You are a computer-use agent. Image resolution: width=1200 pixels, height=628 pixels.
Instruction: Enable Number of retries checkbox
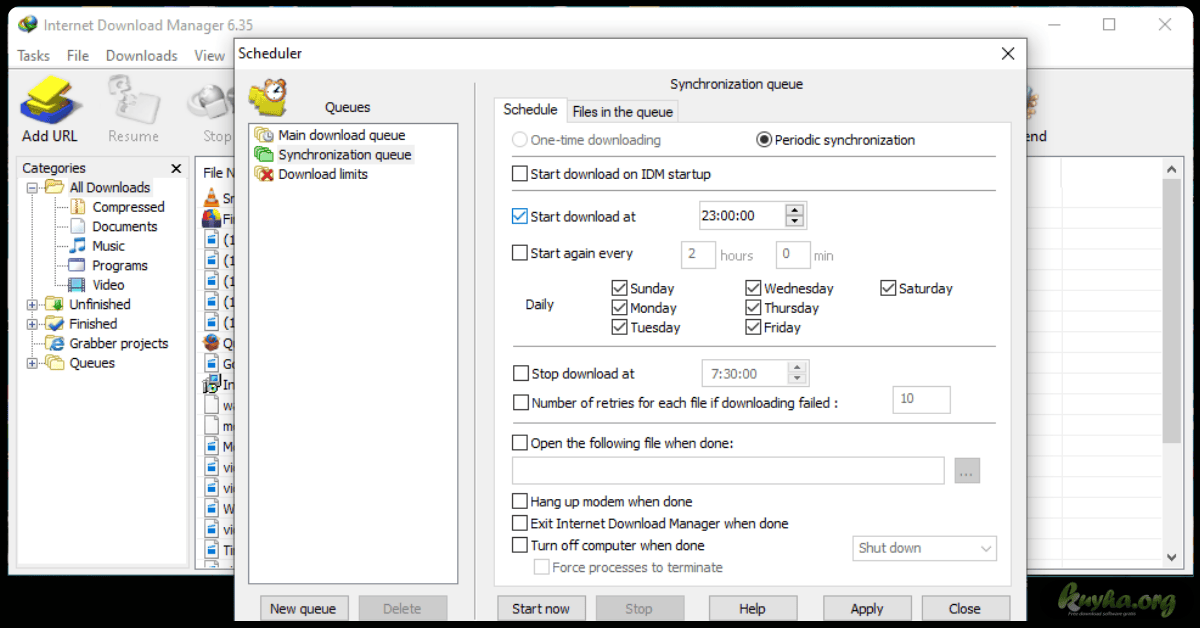point(520,403)
